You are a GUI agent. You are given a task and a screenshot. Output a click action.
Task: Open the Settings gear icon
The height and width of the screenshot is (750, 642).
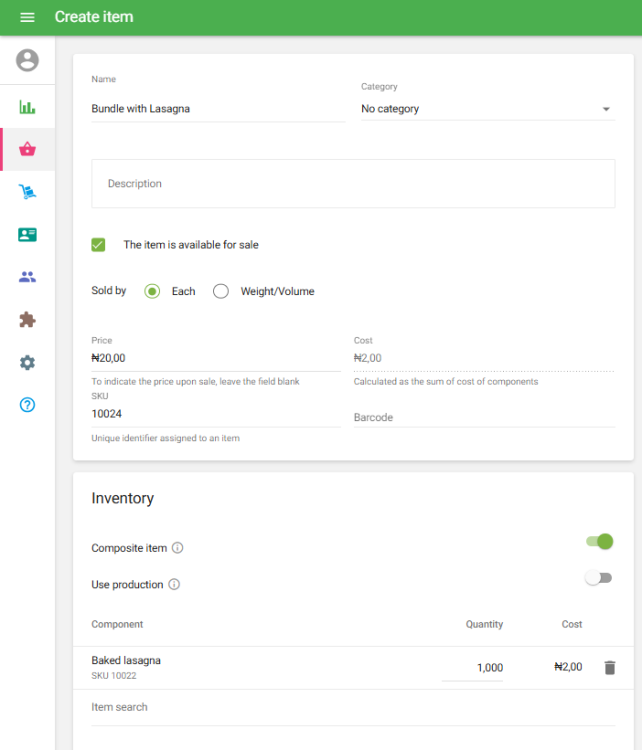(27, 362)
